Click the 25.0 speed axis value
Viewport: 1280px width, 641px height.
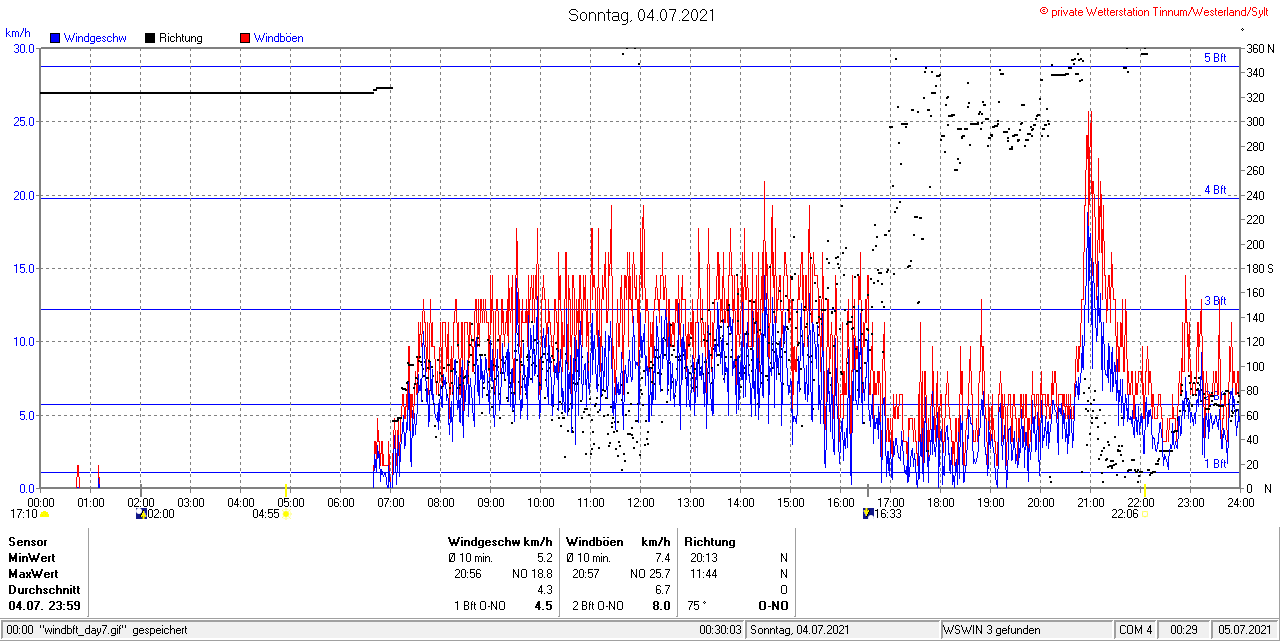pos(23,121)
